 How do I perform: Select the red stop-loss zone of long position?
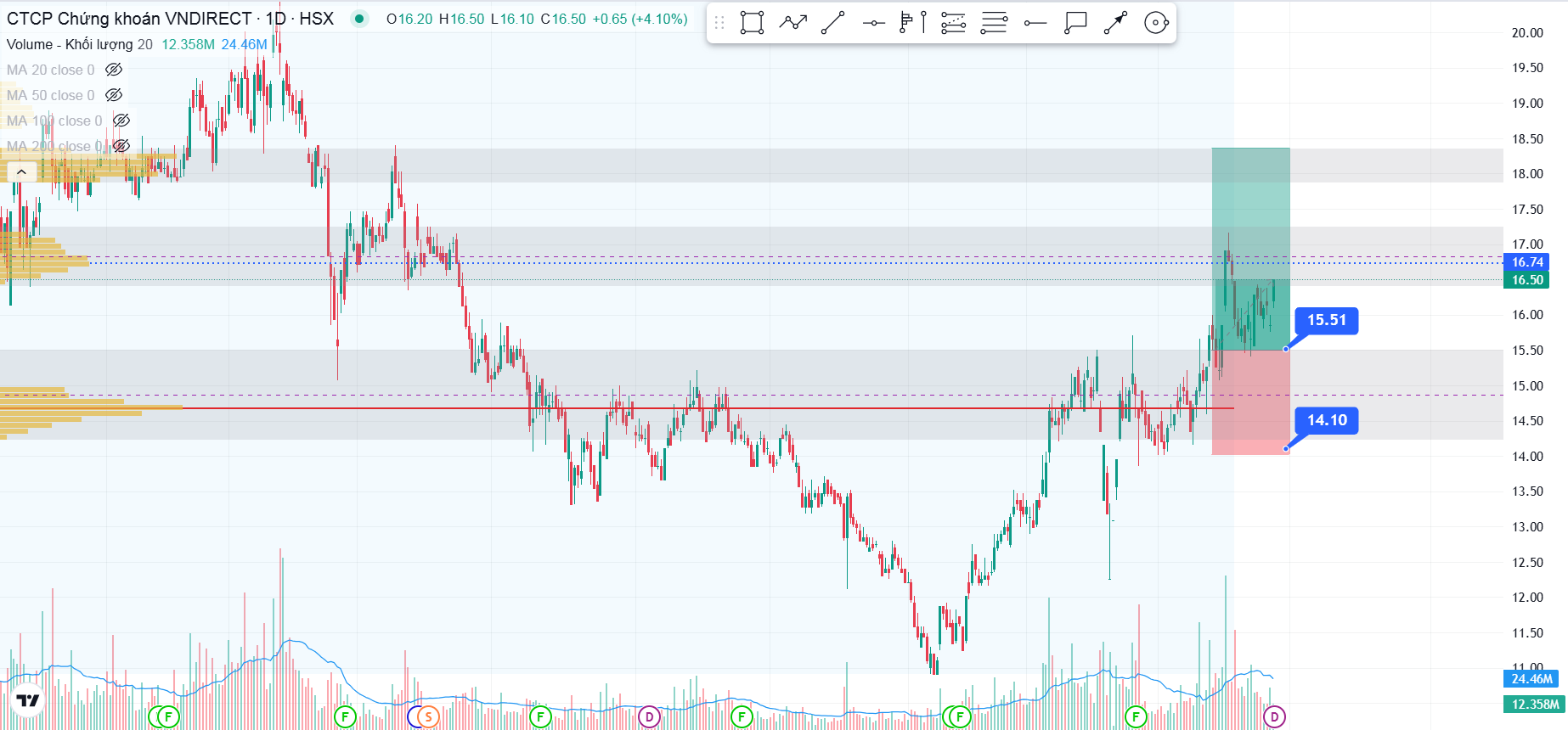1250,402
